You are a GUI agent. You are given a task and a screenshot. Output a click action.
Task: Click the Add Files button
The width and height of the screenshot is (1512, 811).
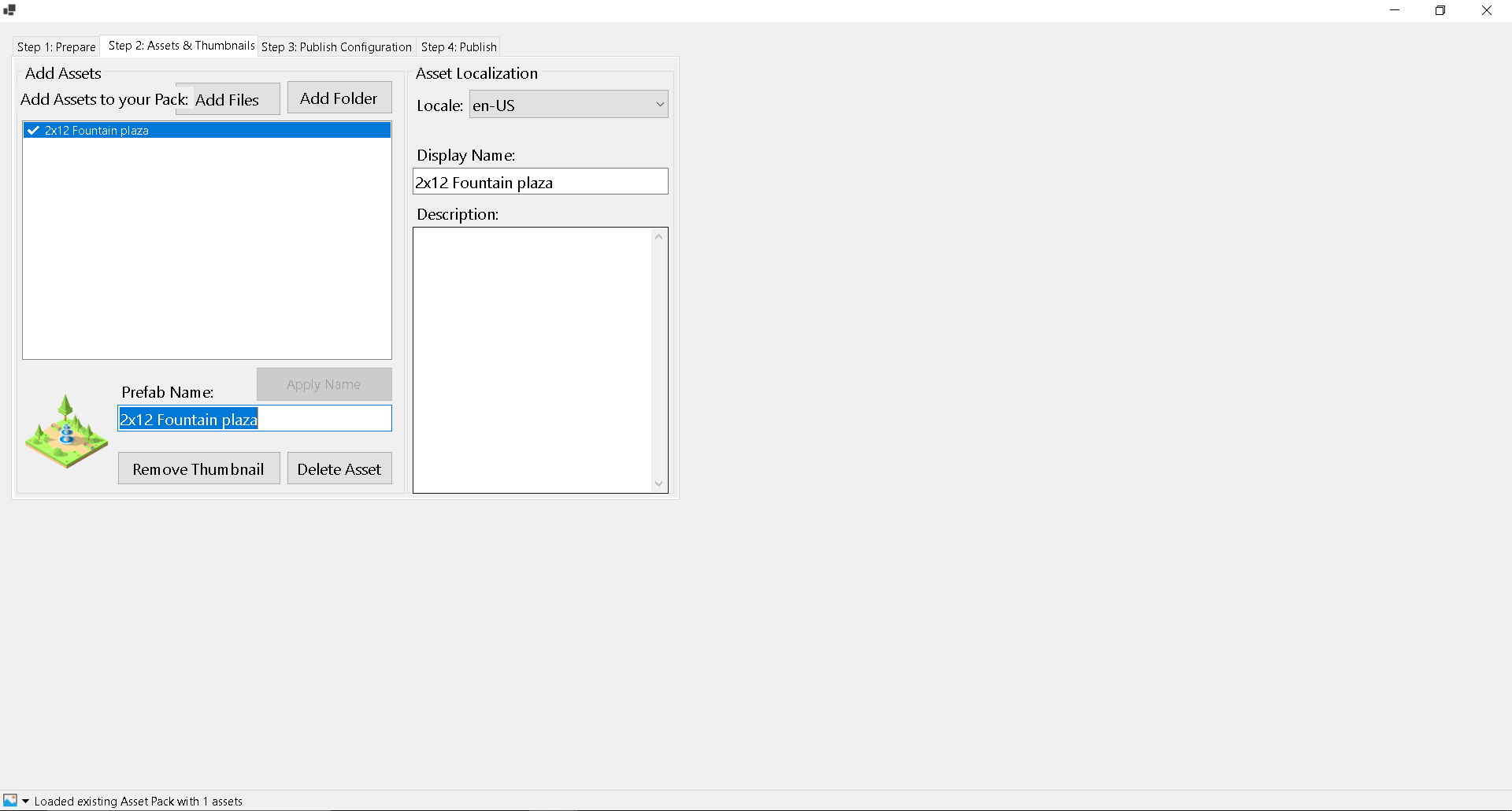[x=227, y=99]
